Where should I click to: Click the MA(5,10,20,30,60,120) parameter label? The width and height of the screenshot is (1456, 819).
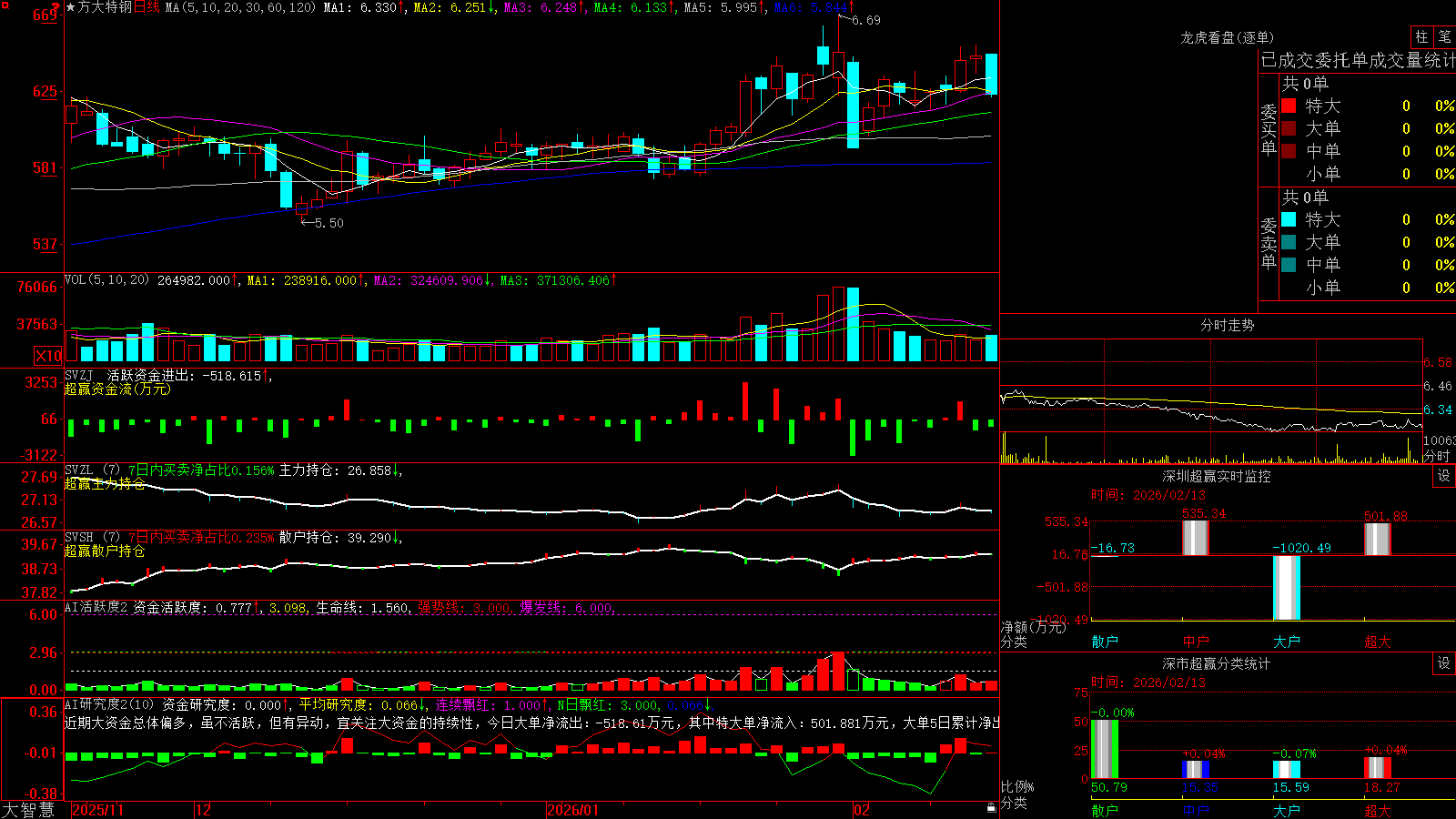(240, 7)
